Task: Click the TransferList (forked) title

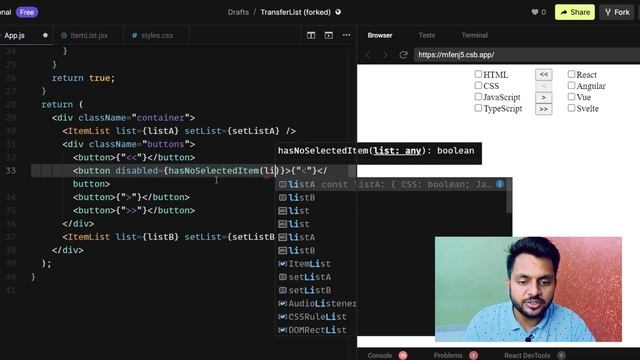Action: click(296, 12)
